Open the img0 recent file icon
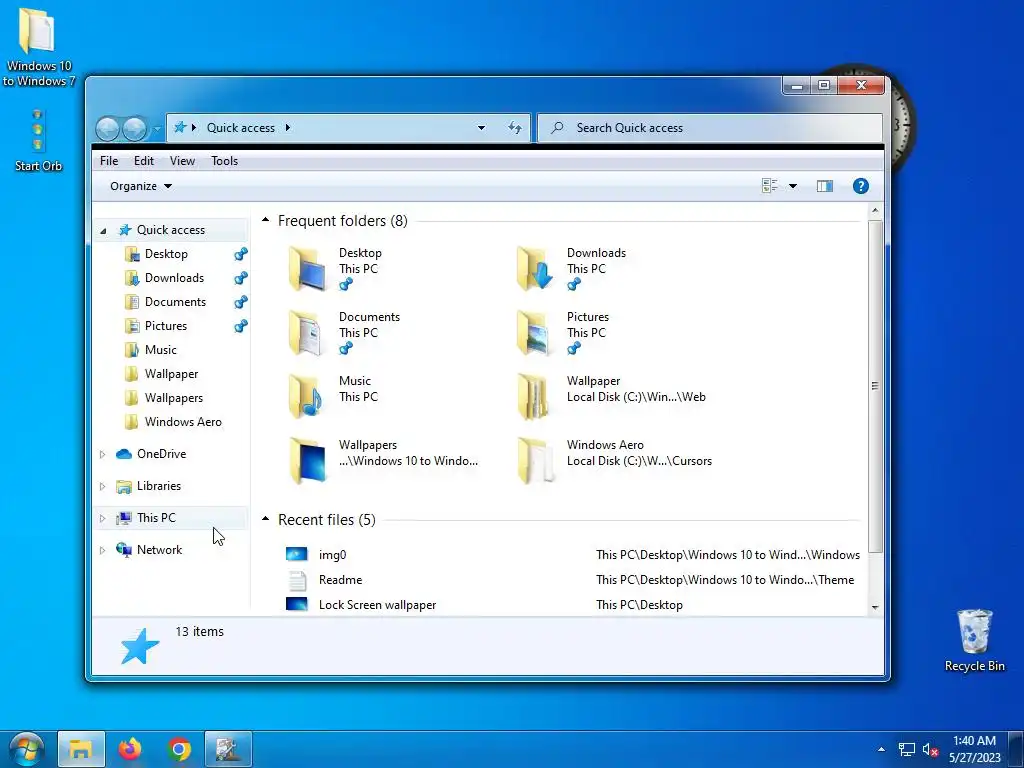This screenshot has width=1024, height=768. click(x=296, y=554)
